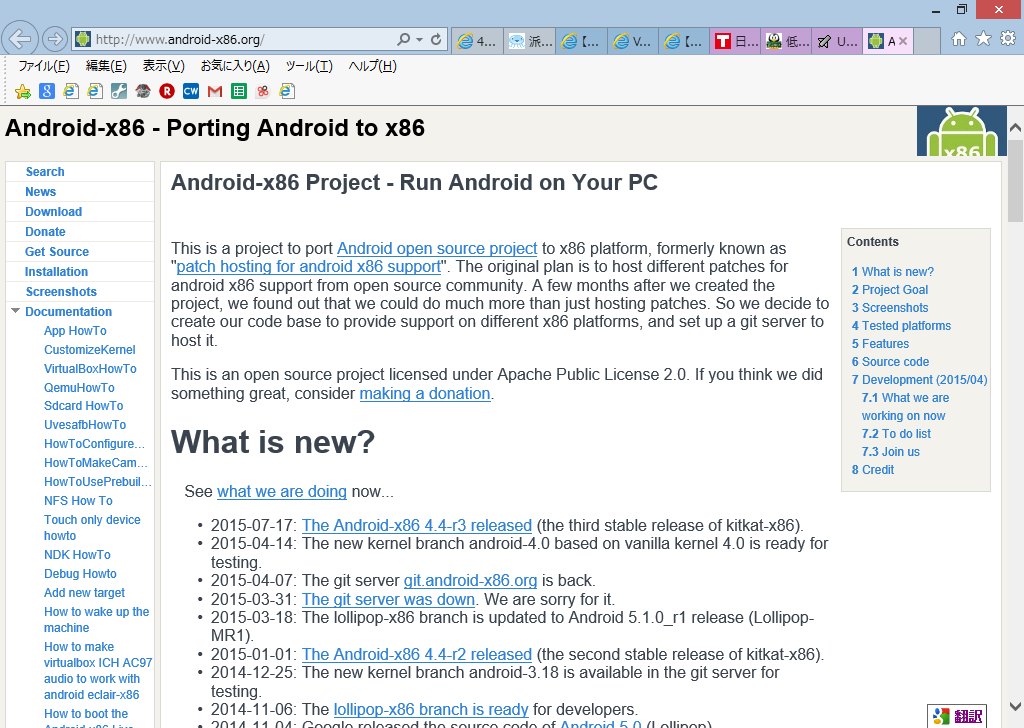Open the CW favorite in favorites bar
Screen dimensions: 1024x728
(x=191, y=91)
